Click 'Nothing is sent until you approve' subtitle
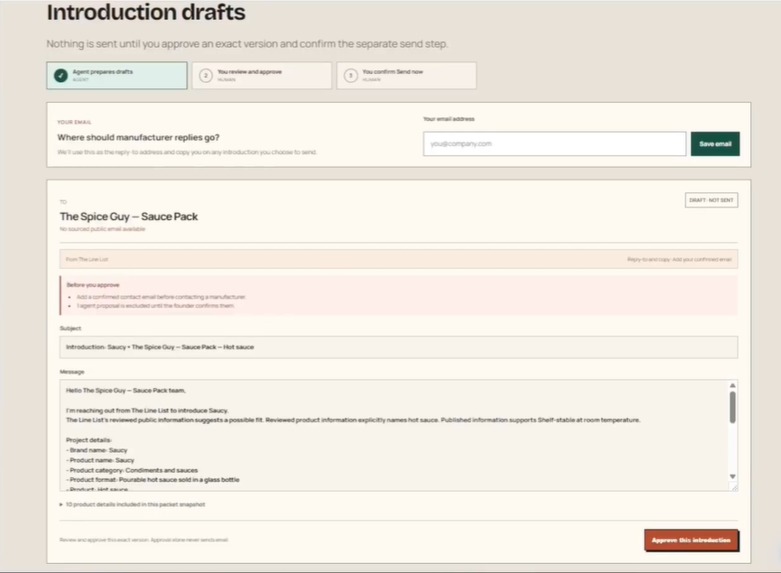 pos(247,44)
